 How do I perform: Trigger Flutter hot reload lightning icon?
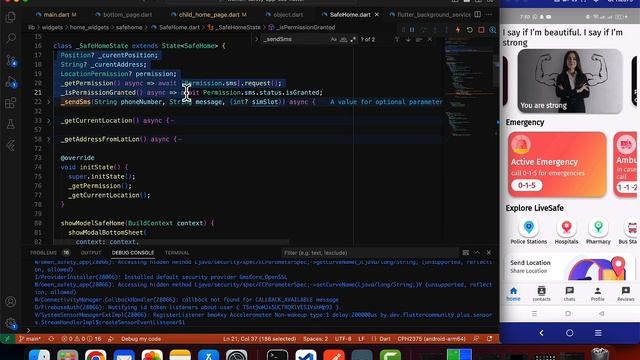coord(458,30)
